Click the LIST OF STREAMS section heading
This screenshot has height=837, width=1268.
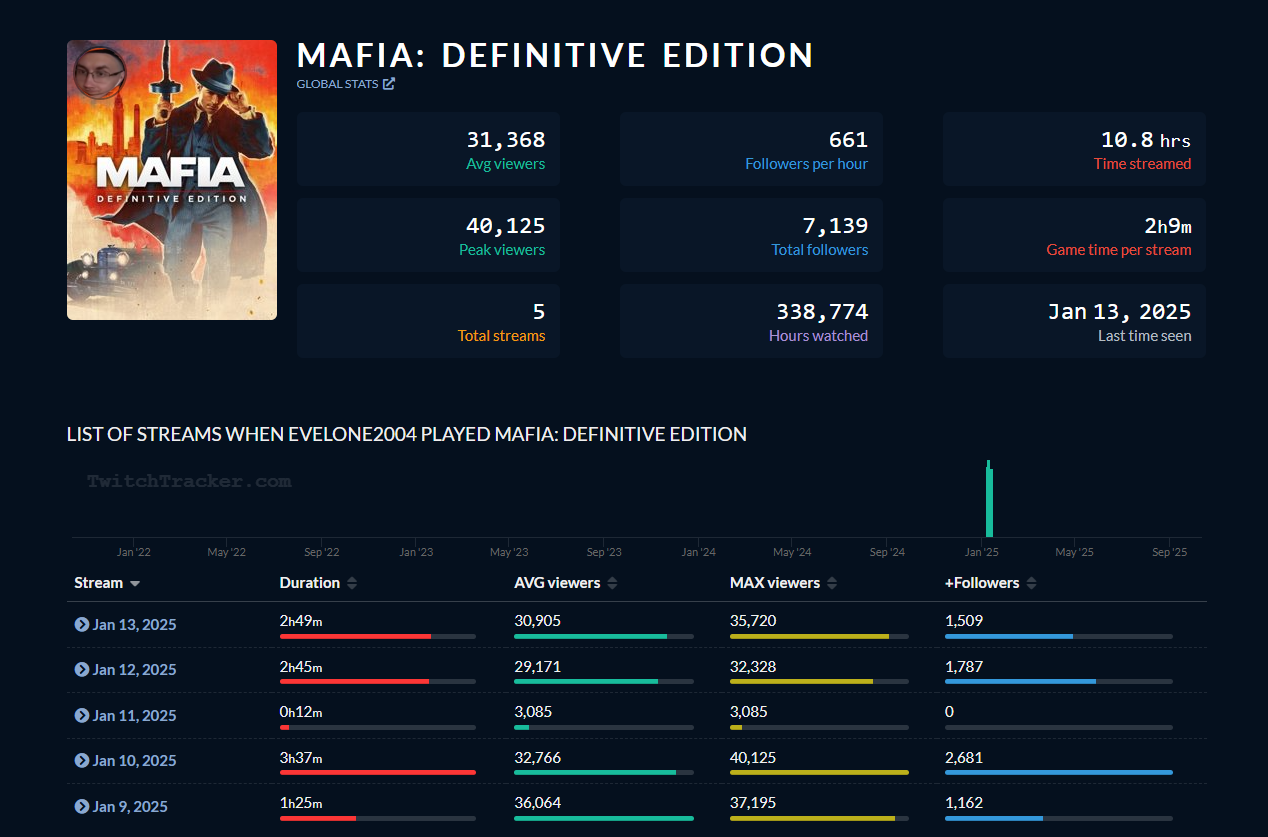(x=407, y=434)
